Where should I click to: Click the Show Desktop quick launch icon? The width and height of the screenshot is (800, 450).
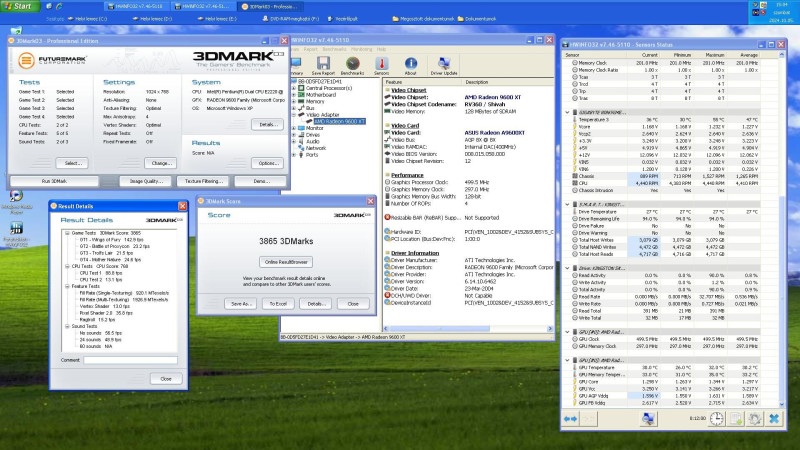click(x=49, y=6)
